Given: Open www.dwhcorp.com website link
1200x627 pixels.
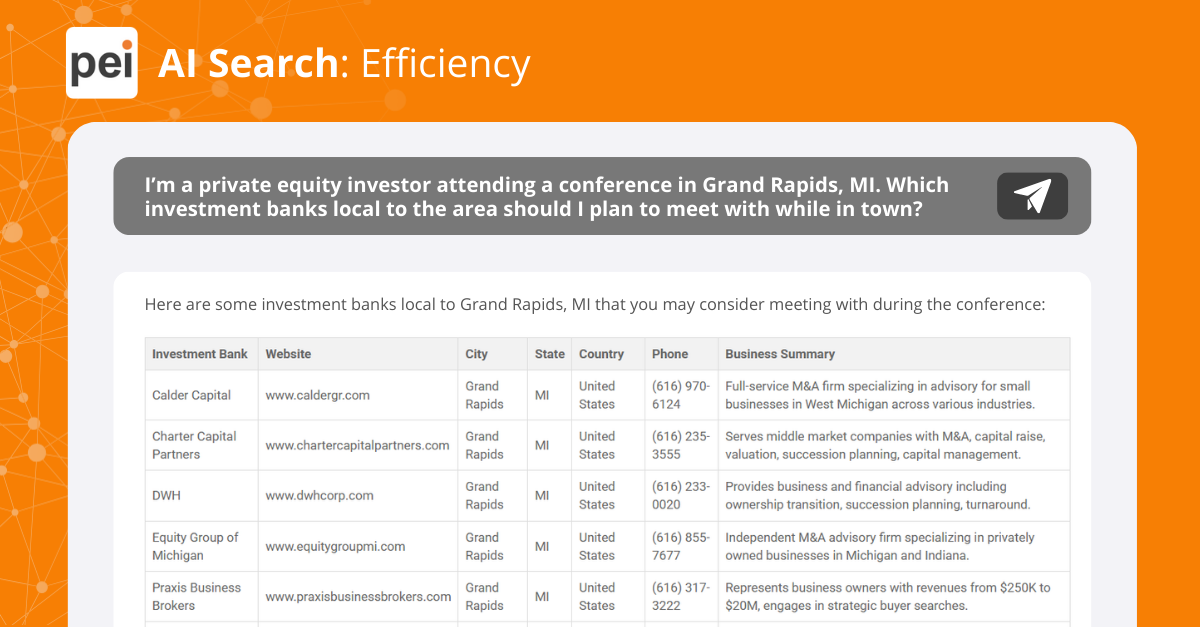Looking at the screenshot, I should click(320, 495).
